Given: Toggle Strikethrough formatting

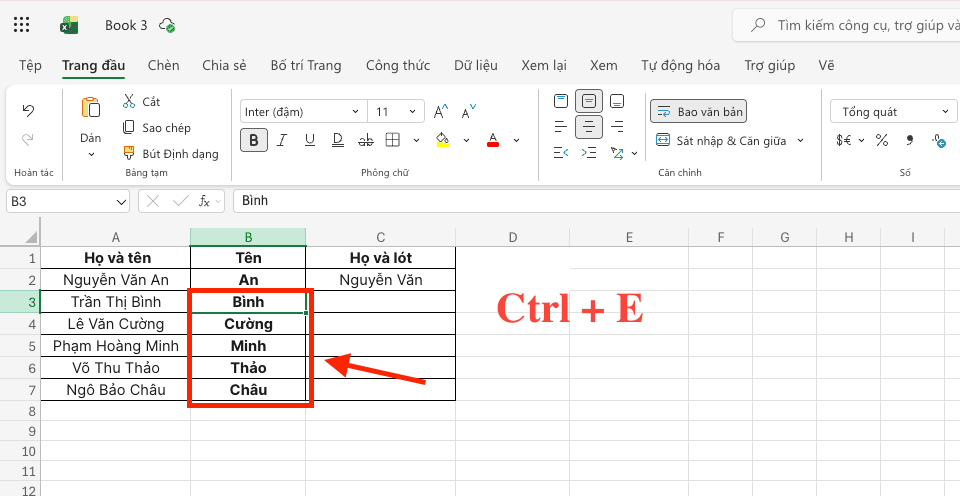Looking at the screenshot, I should point(366,141).
